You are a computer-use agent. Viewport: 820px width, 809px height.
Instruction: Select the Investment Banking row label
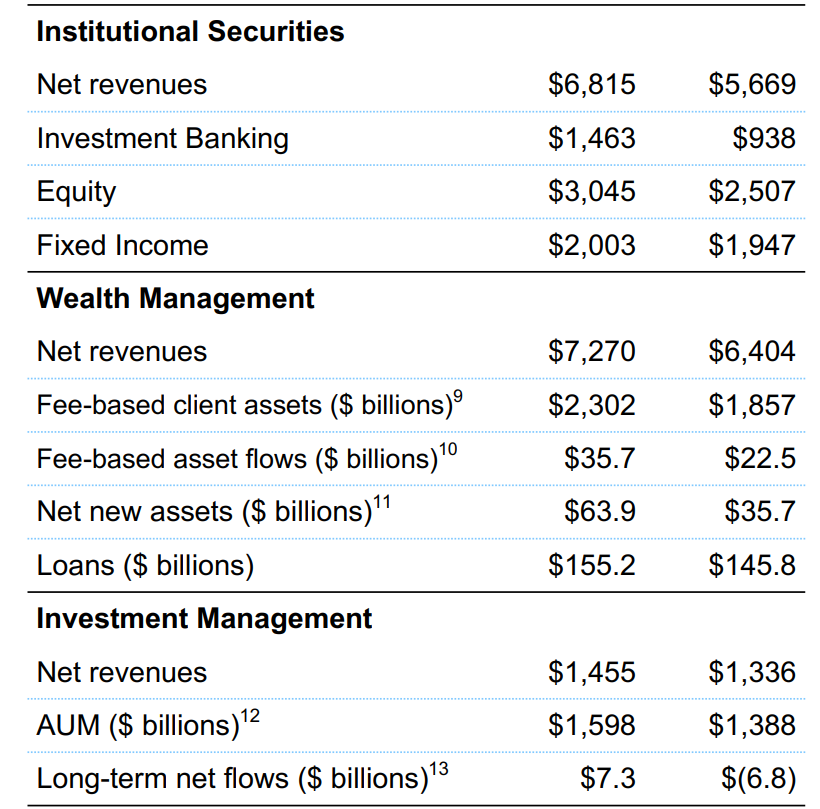coord(163,139)
